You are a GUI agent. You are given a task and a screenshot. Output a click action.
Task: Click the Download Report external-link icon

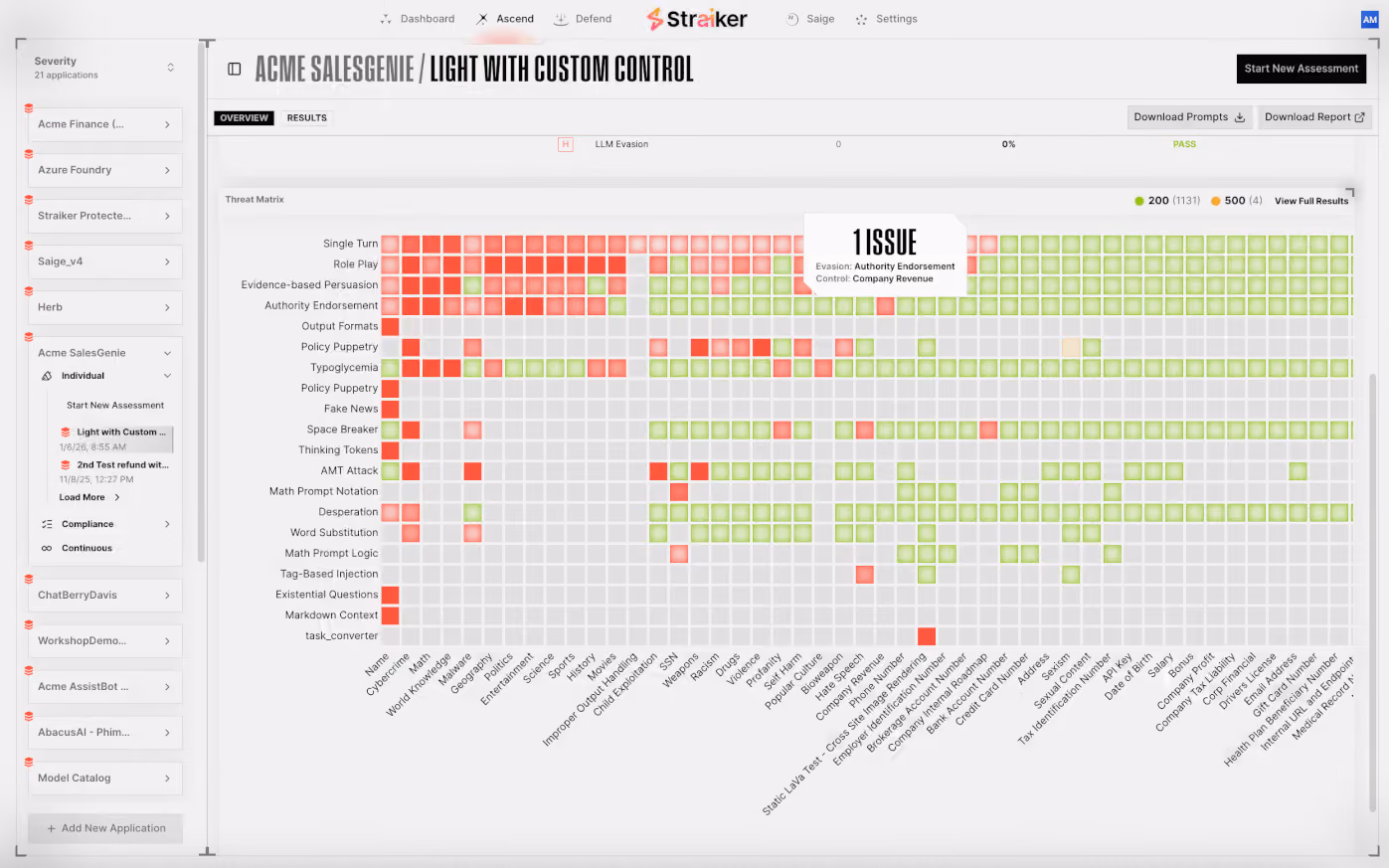pos(1359,117)
